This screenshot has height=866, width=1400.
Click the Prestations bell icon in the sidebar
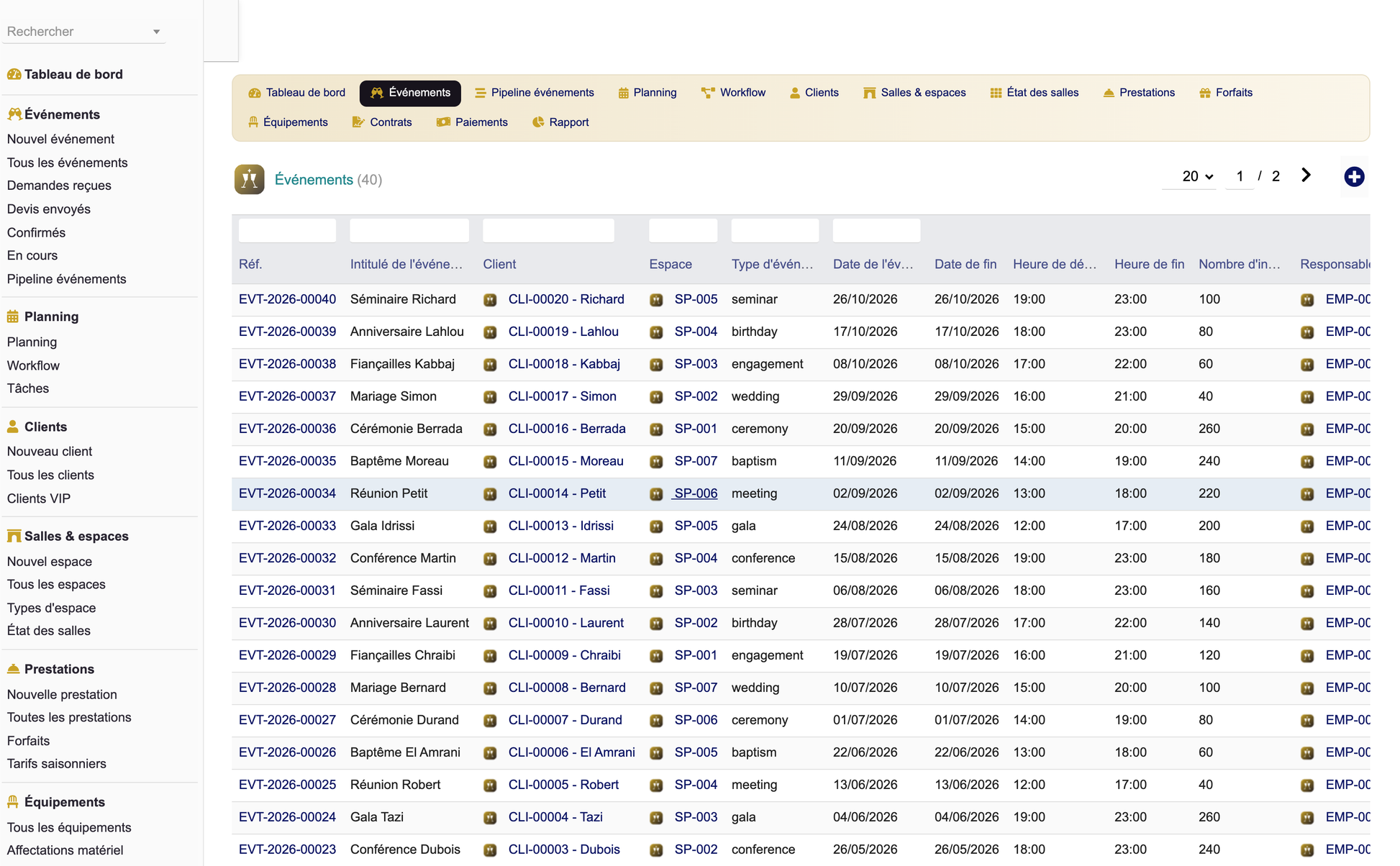13,669
